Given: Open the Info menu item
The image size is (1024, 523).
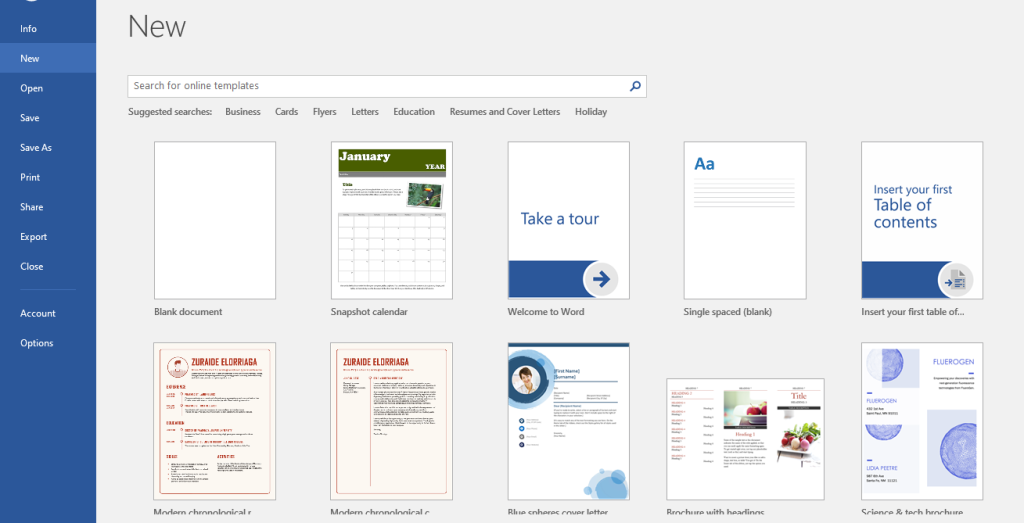Looking at the screenshot, I should (29, 29).
